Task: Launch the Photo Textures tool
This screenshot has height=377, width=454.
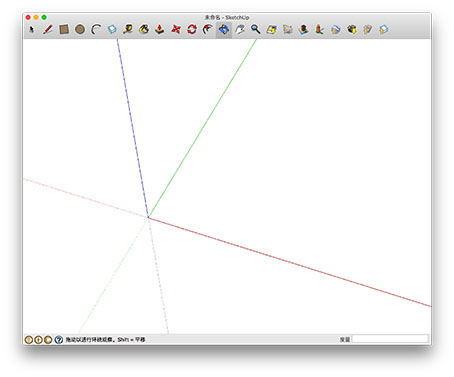Action: click(319, 30)
